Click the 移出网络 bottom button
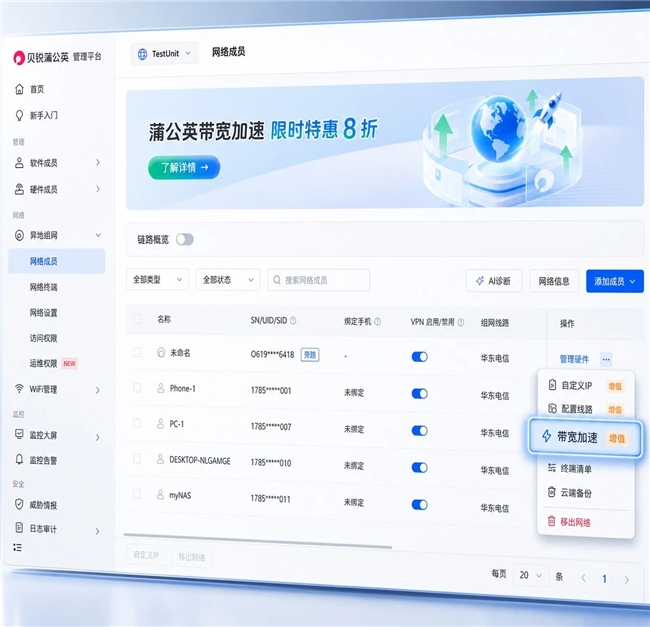Viewport: 650px width, 627px height. (192, 557)
